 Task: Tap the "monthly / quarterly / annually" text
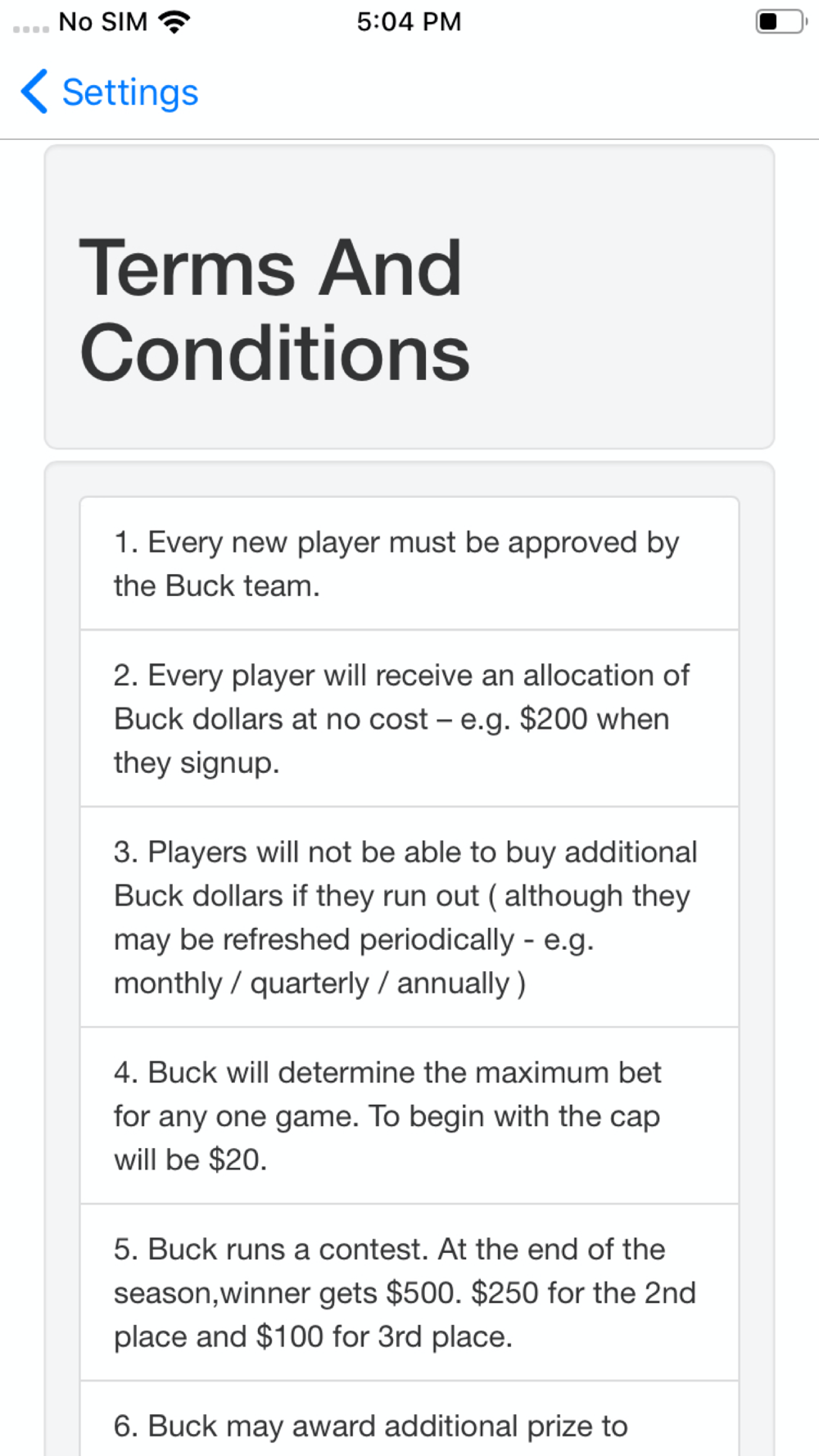(319, 983)
